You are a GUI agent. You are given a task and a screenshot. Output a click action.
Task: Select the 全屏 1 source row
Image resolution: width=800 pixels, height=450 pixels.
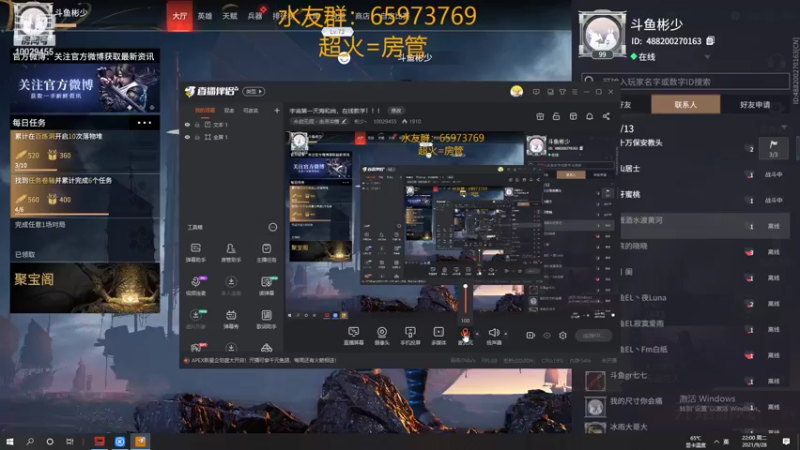(x=232, y=137)
